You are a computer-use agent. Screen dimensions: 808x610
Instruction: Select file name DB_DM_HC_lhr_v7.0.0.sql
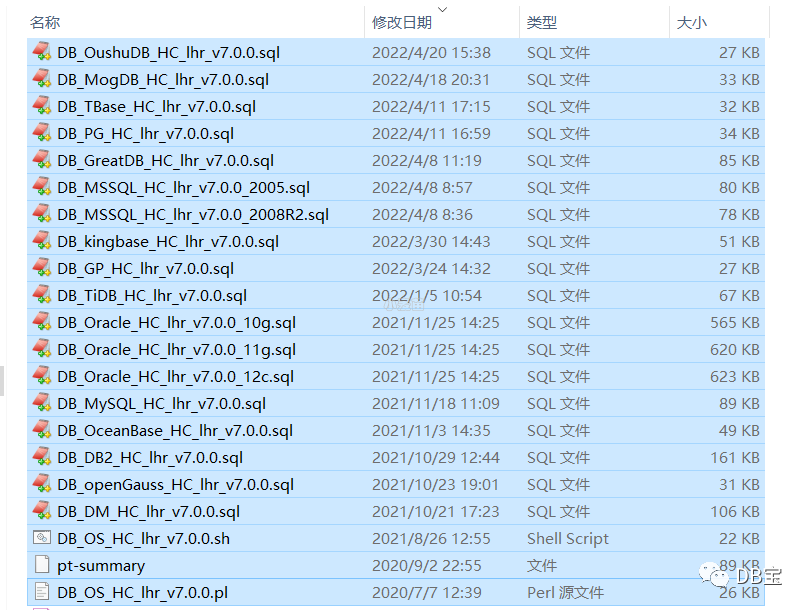coord(148,512)
